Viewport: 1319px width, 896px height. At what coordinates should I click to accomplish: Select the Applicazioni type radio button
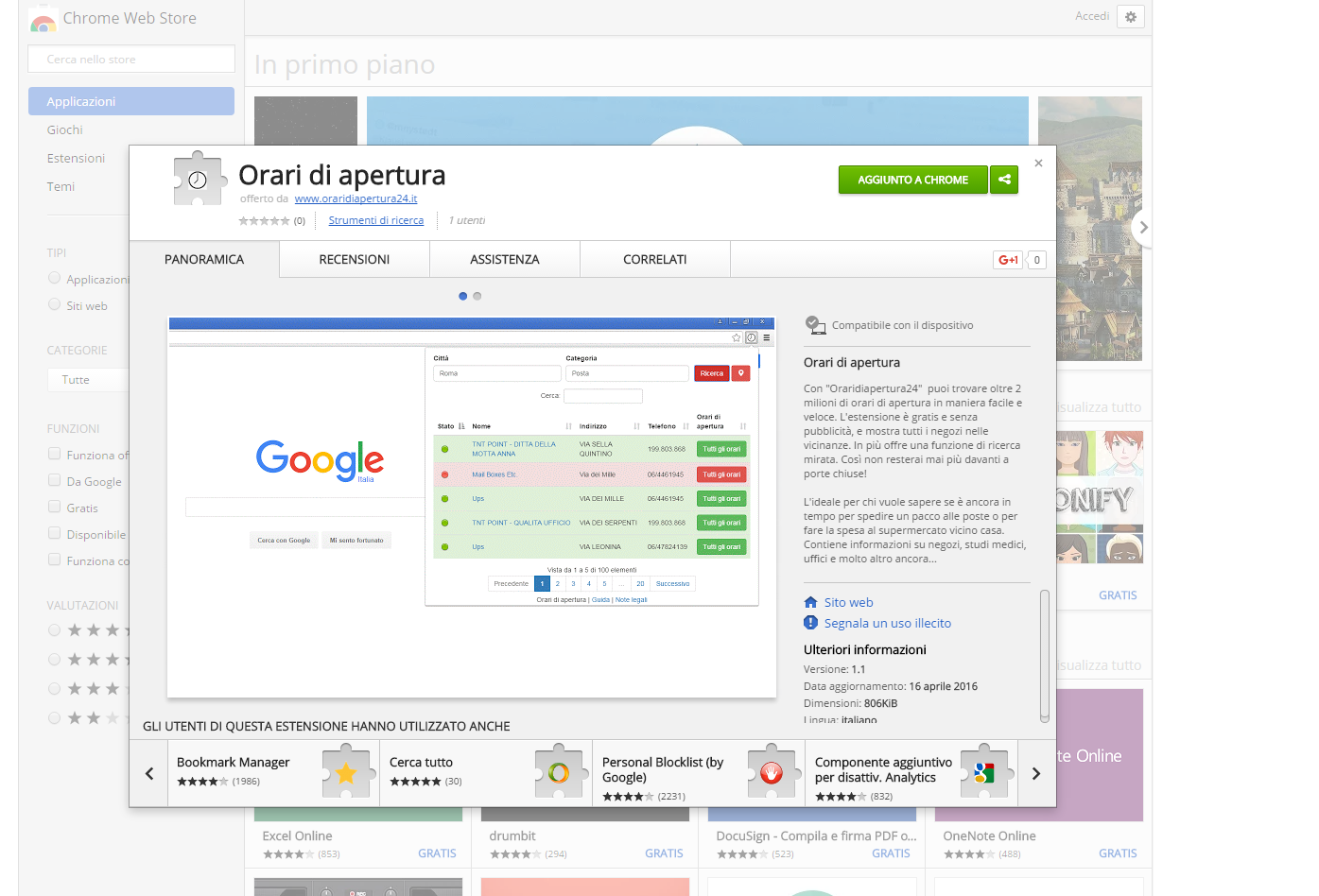coord(54,278)
